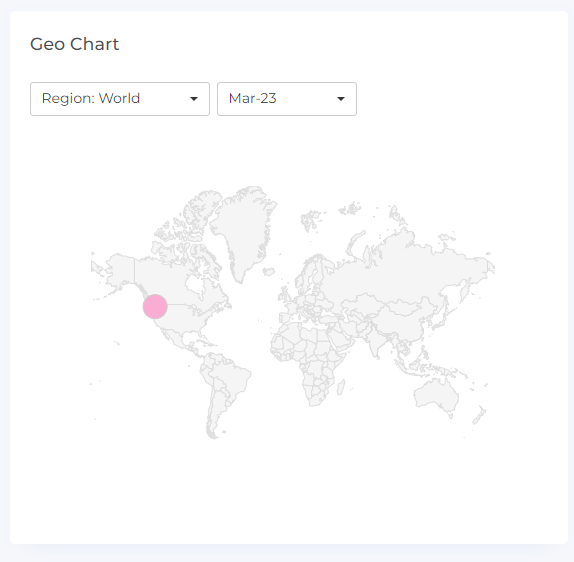Open the Region: World dropdown
The width and height of the screenshot is (574, 562).
120,99
